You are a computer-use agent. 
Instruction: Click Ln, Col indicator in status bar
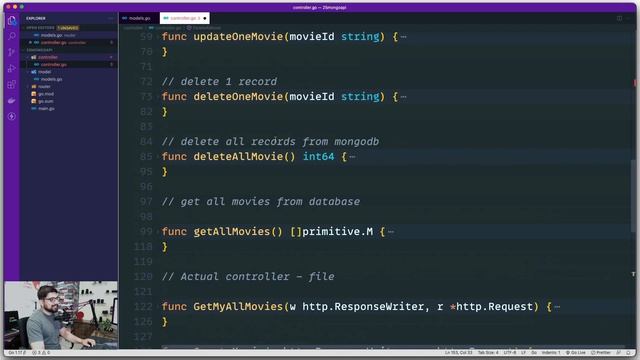point(458,353)
